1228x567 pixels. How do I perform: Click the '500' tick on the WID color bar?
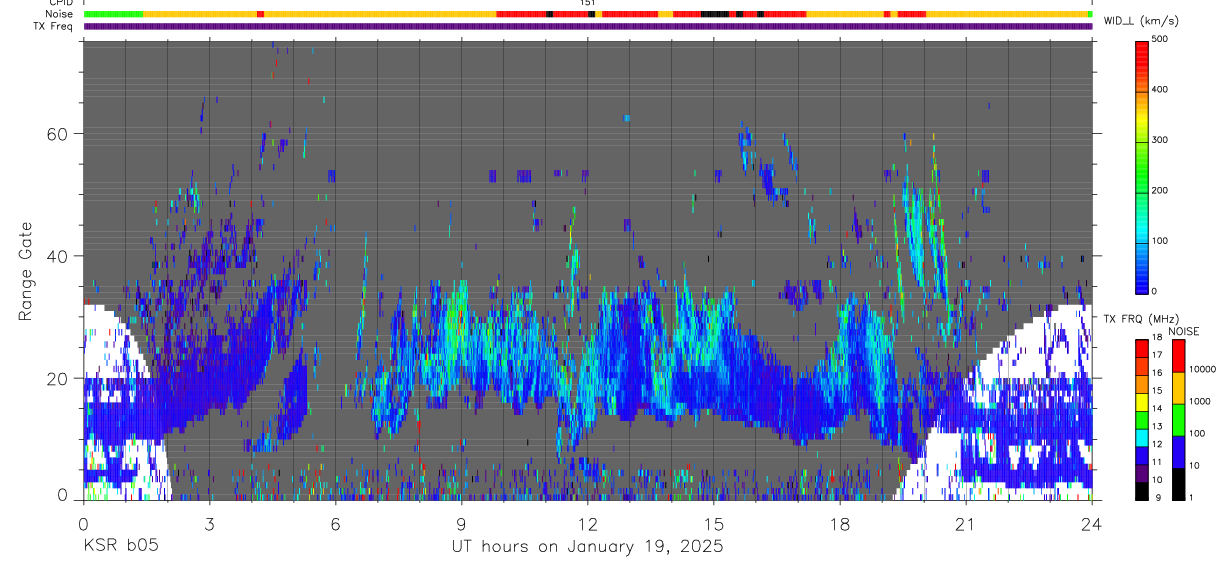click(x=1160, y=40)
